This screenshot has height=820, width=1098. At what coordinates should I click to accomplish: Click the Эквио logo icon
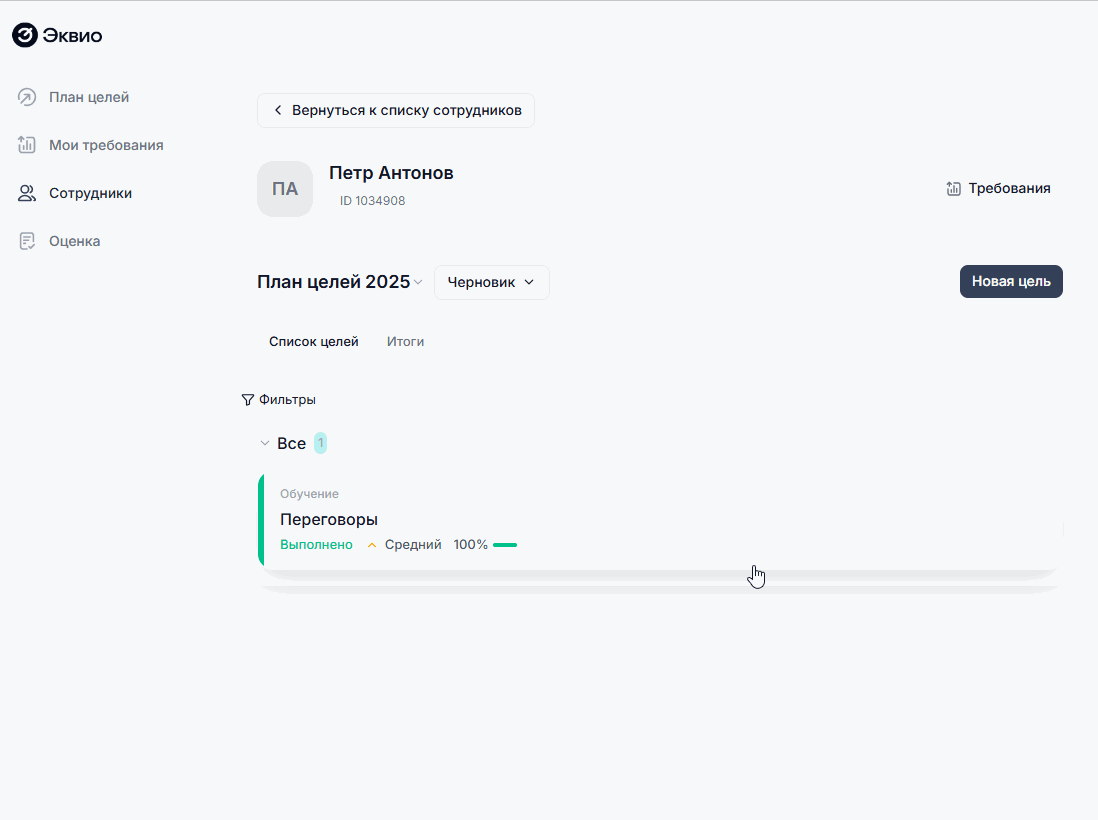point(25,36)
